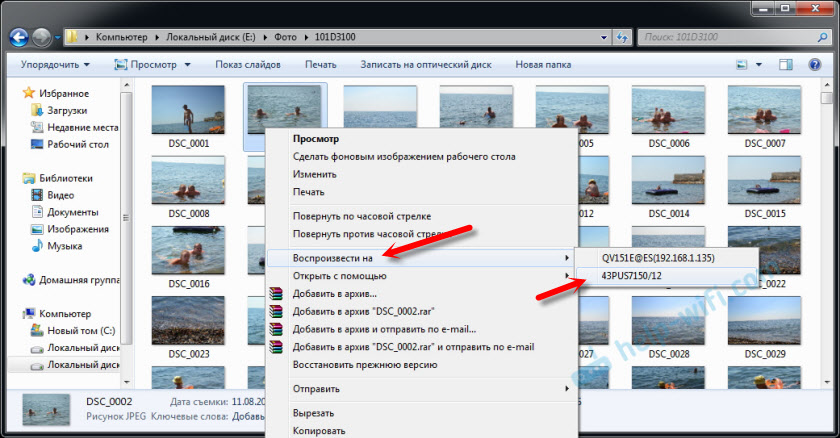Toggle the preview pane icon
840x438 pixels.
786,65
